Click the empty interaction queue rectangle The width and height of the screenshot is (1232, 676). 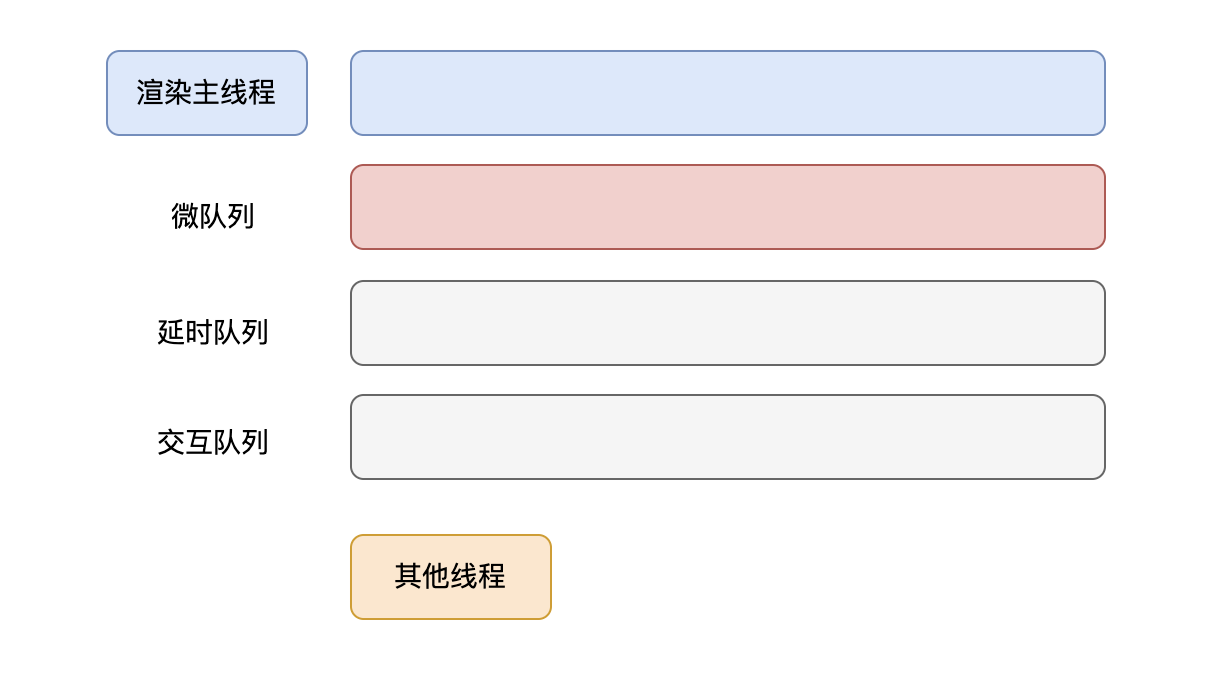tap(727, 437)
